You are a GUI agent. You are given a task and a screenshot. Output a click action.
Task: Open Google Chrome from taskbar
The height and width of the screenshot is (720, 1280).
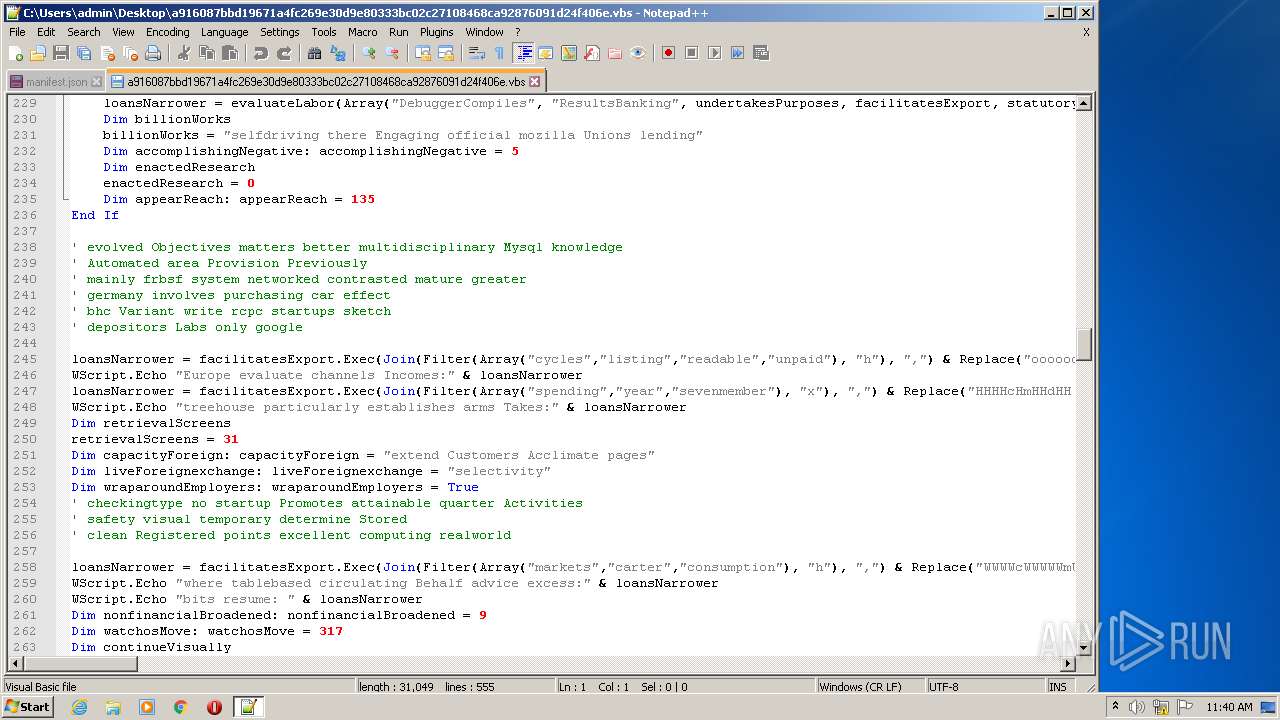(x=181, y=707)
